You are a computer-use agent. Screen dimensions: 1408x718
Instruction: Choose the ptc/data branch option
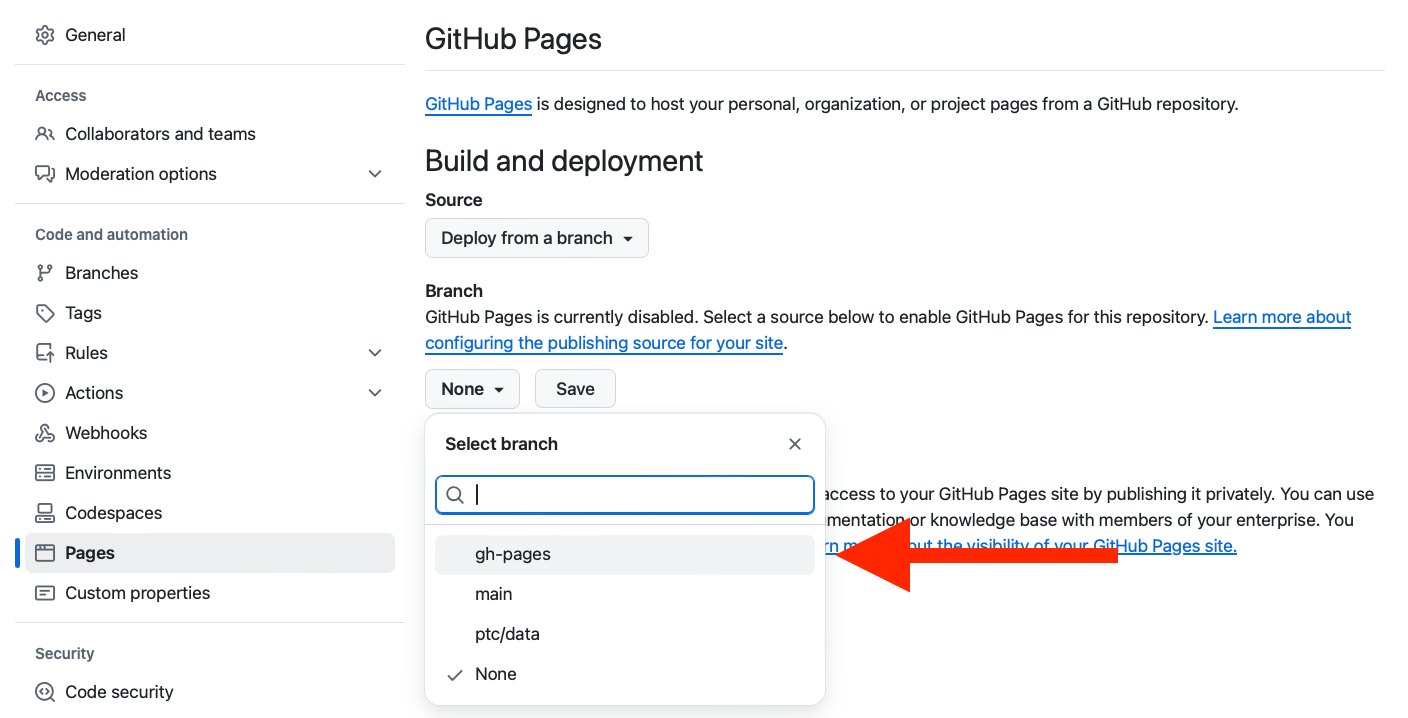click(x=625, y=634)
